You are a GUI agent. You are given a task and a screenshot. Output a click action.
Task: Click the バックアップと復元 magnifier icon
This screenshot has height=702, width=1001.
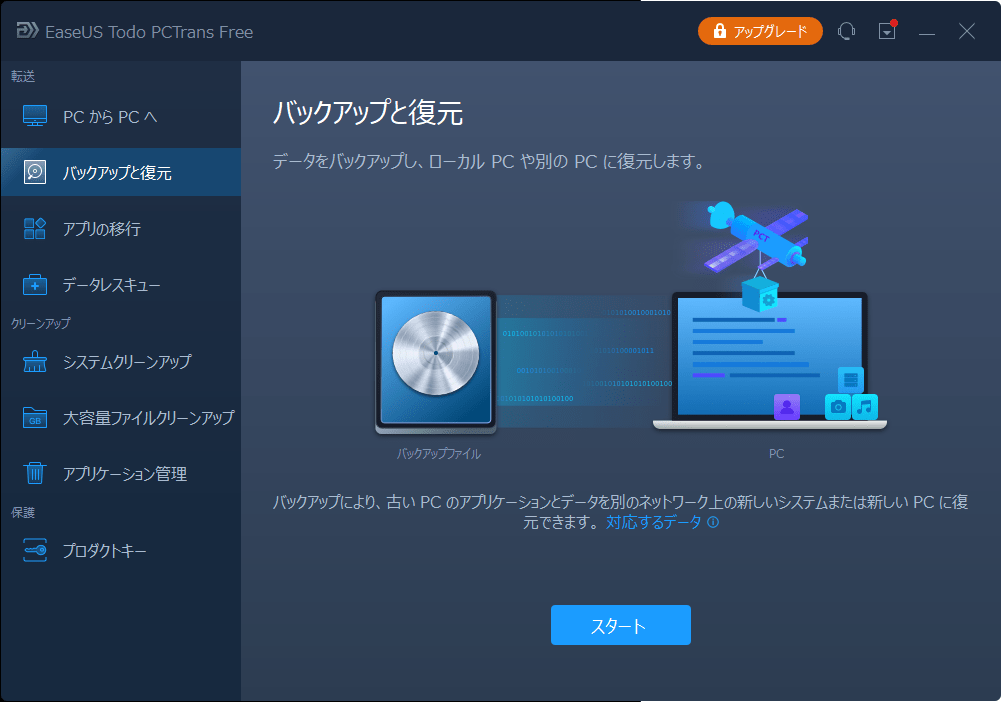[x=34, y=172]
